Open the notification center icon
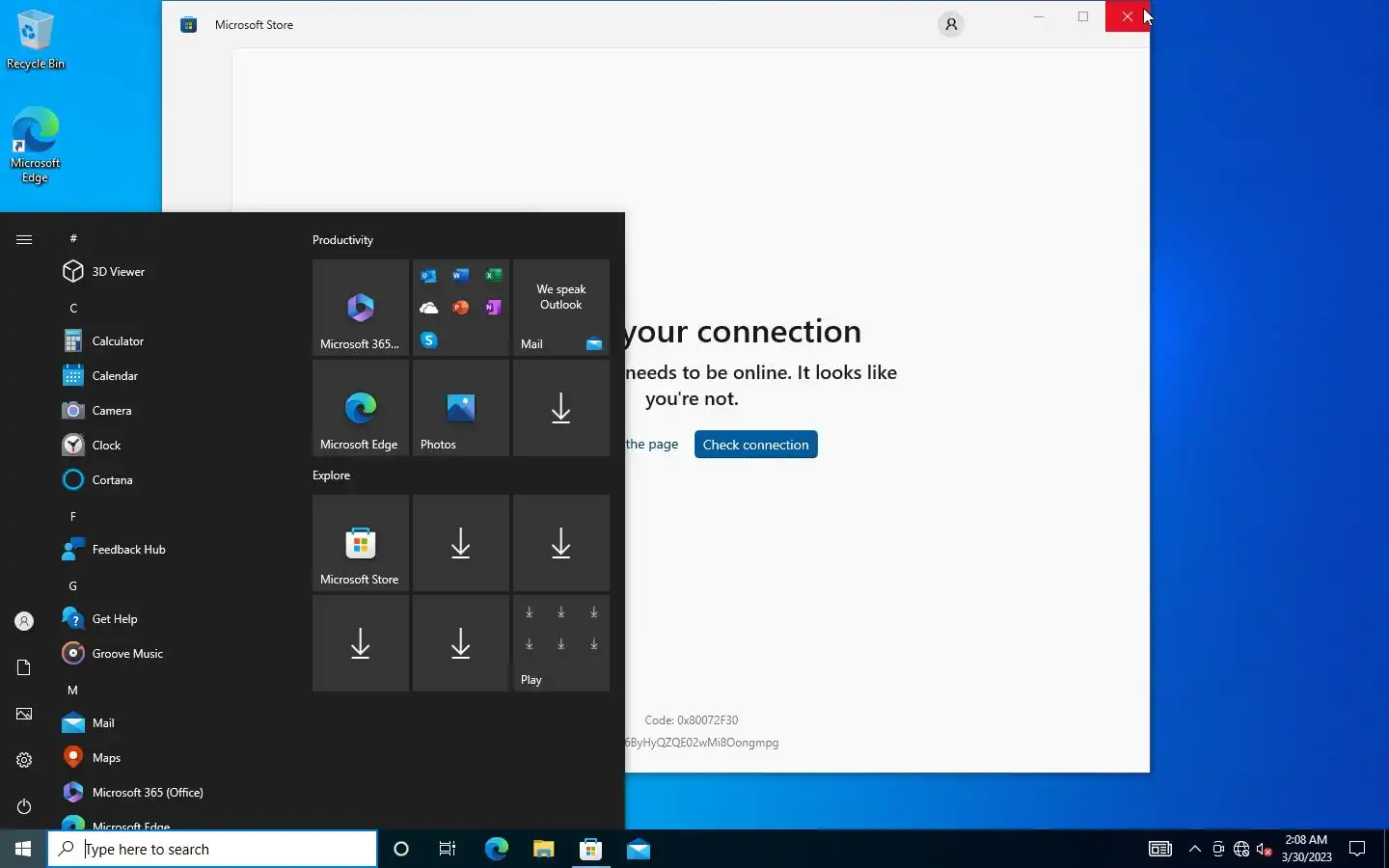1389x868 pixels. tap(1357, 849)
